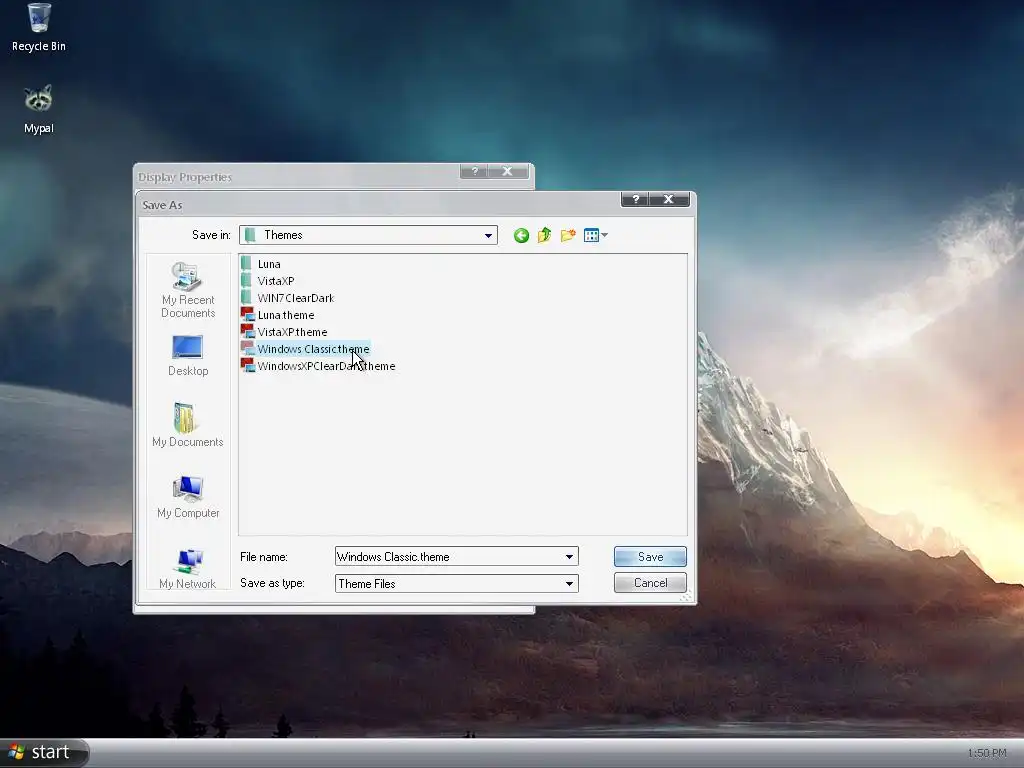The height and width of the screenshot is (768, 1024).
Task: Click the Luna.theme file name
Action: [x=286, y=315]
